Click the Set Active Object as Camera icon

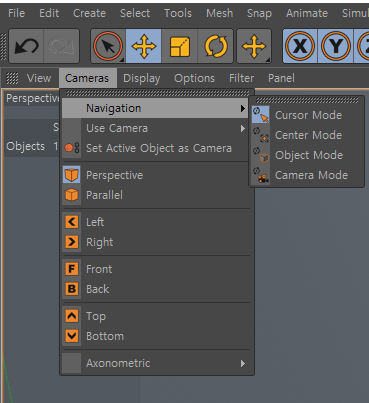pyautogui.click(x=72, y=148)
